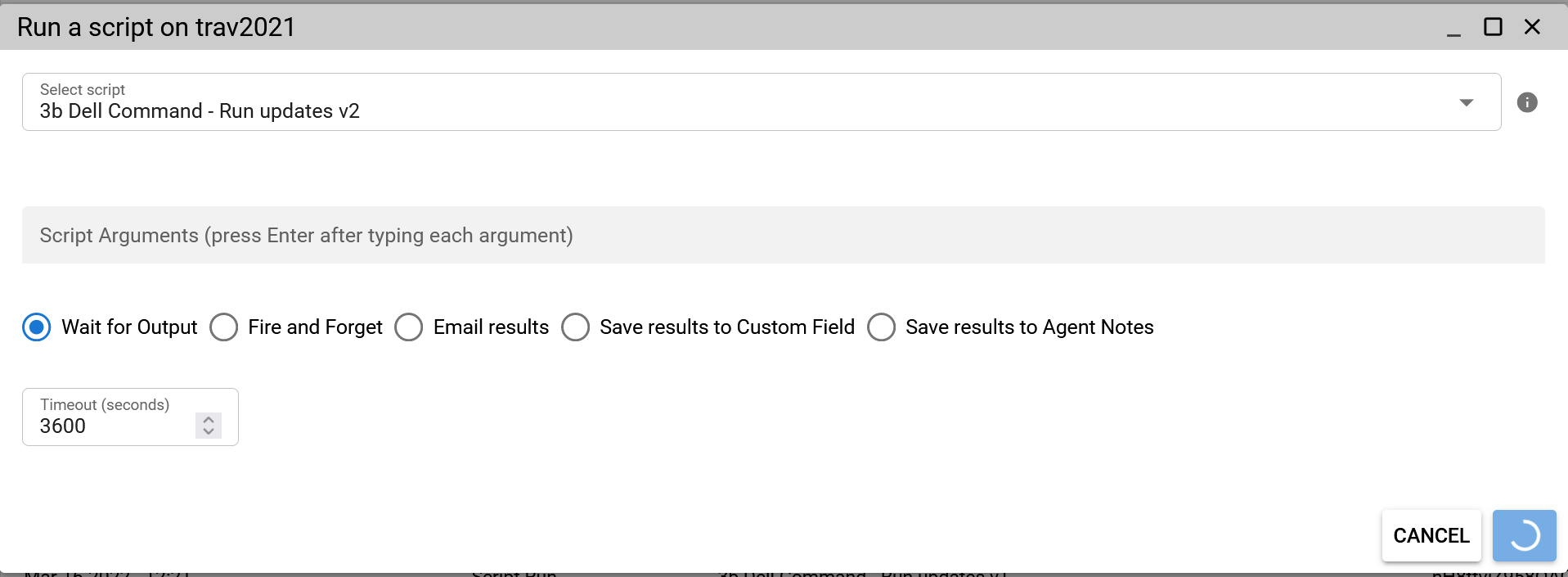Select the 3600 timeout value

(63, 426)
